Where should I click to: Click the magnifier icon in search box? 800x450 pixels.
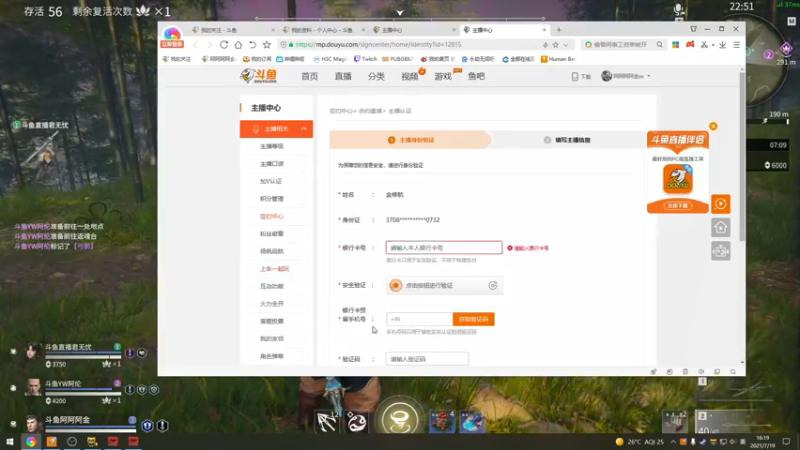(x=660, y=45)
